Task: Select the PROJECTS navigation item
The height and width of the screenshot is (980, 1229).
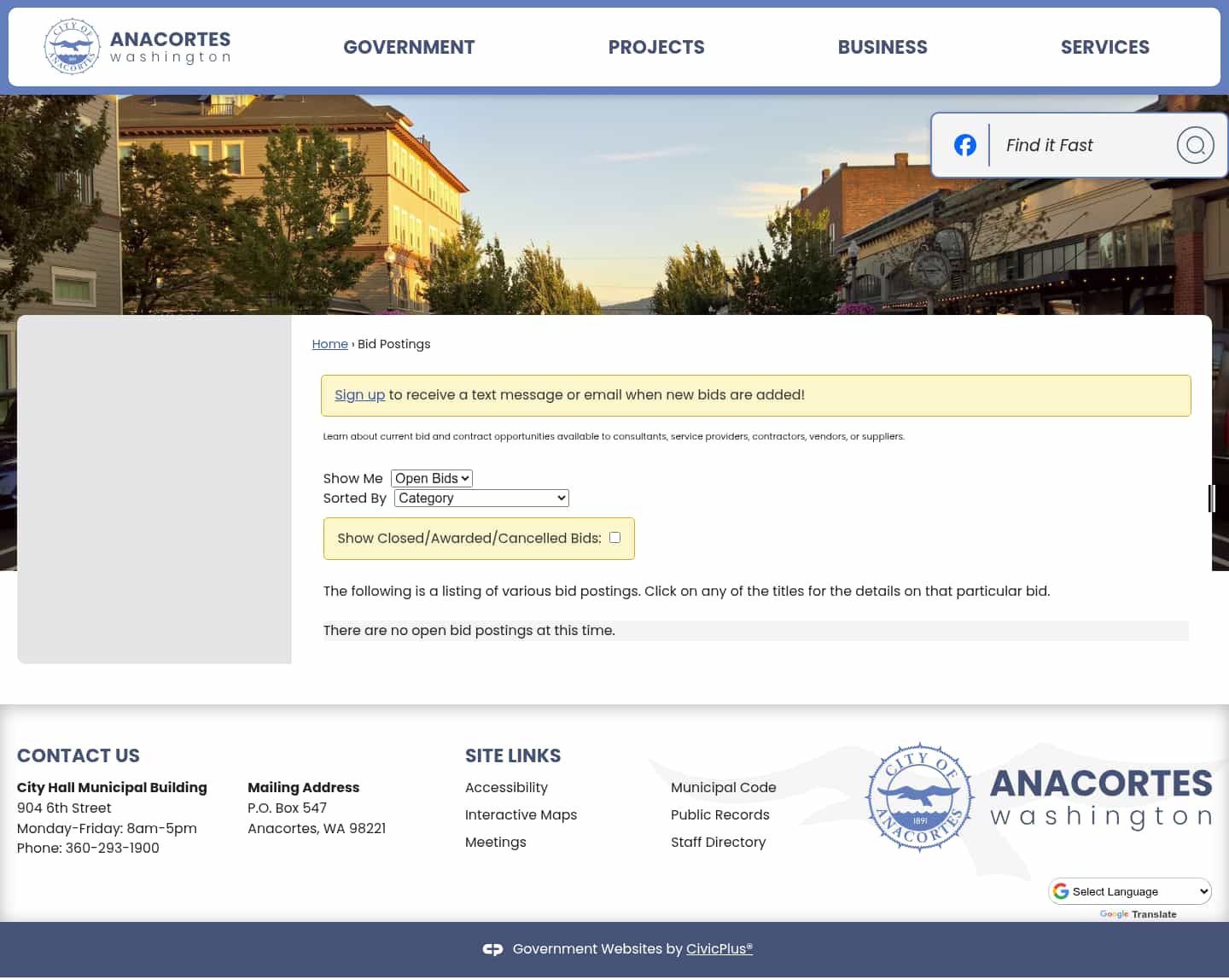Action: pyautogui.click(x=656, y=47)
